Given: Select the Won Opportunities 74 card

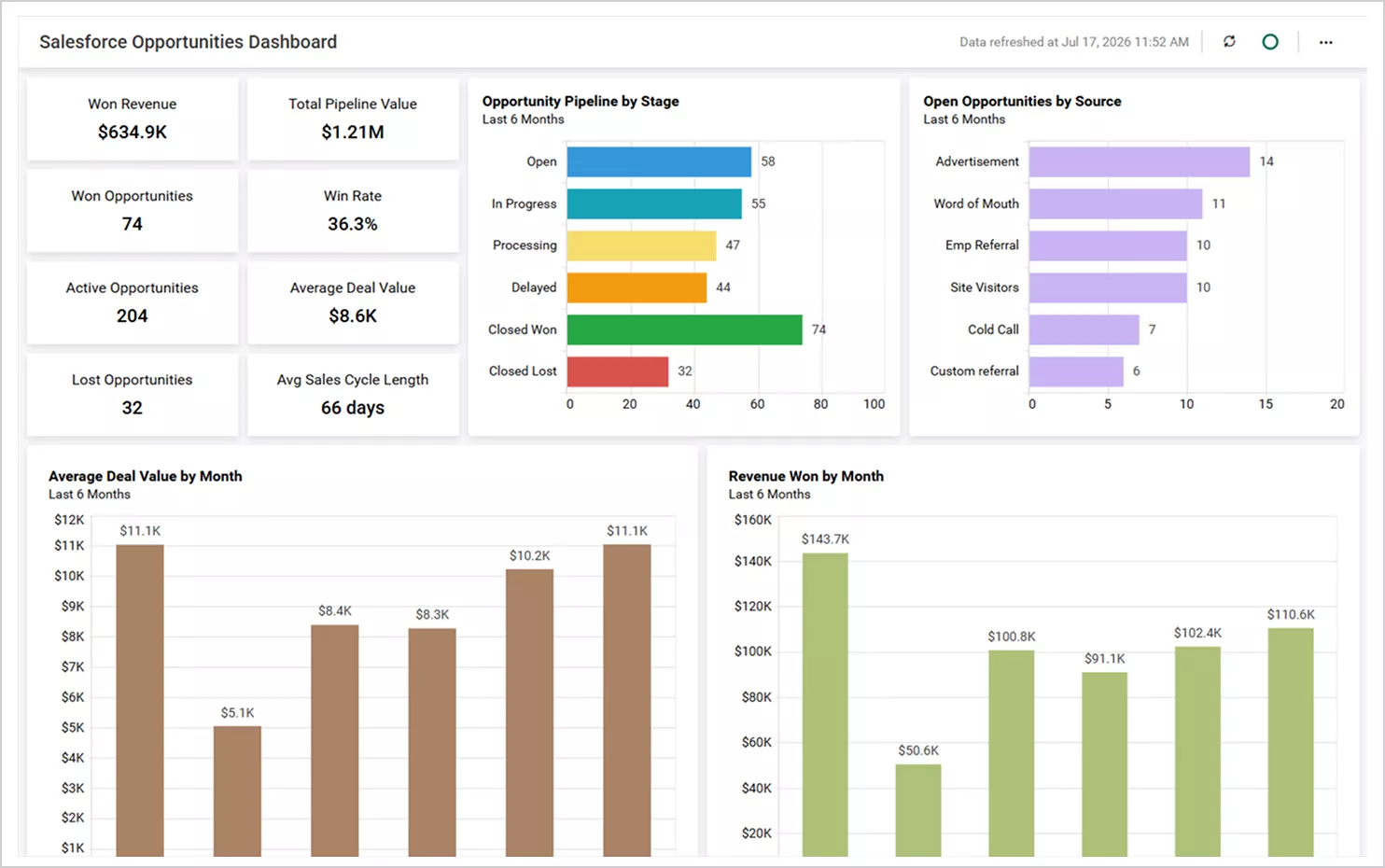Looking at the screenshot, I should point(133,211).
